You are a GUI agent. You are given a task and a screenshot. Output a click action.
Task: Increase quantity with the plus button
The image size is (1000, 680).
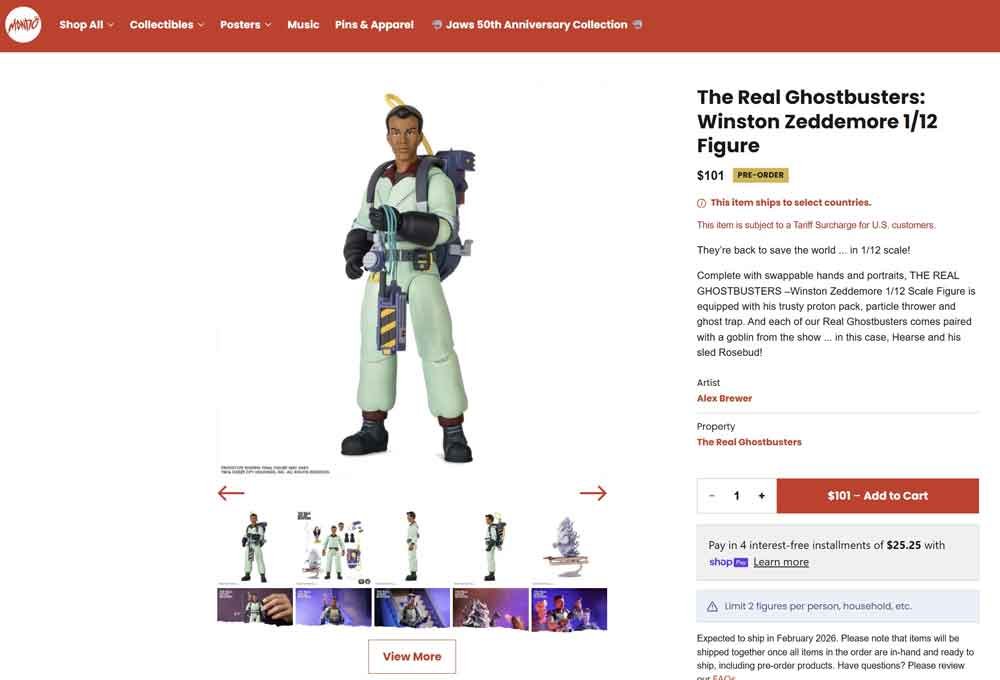tap(761, 496)
